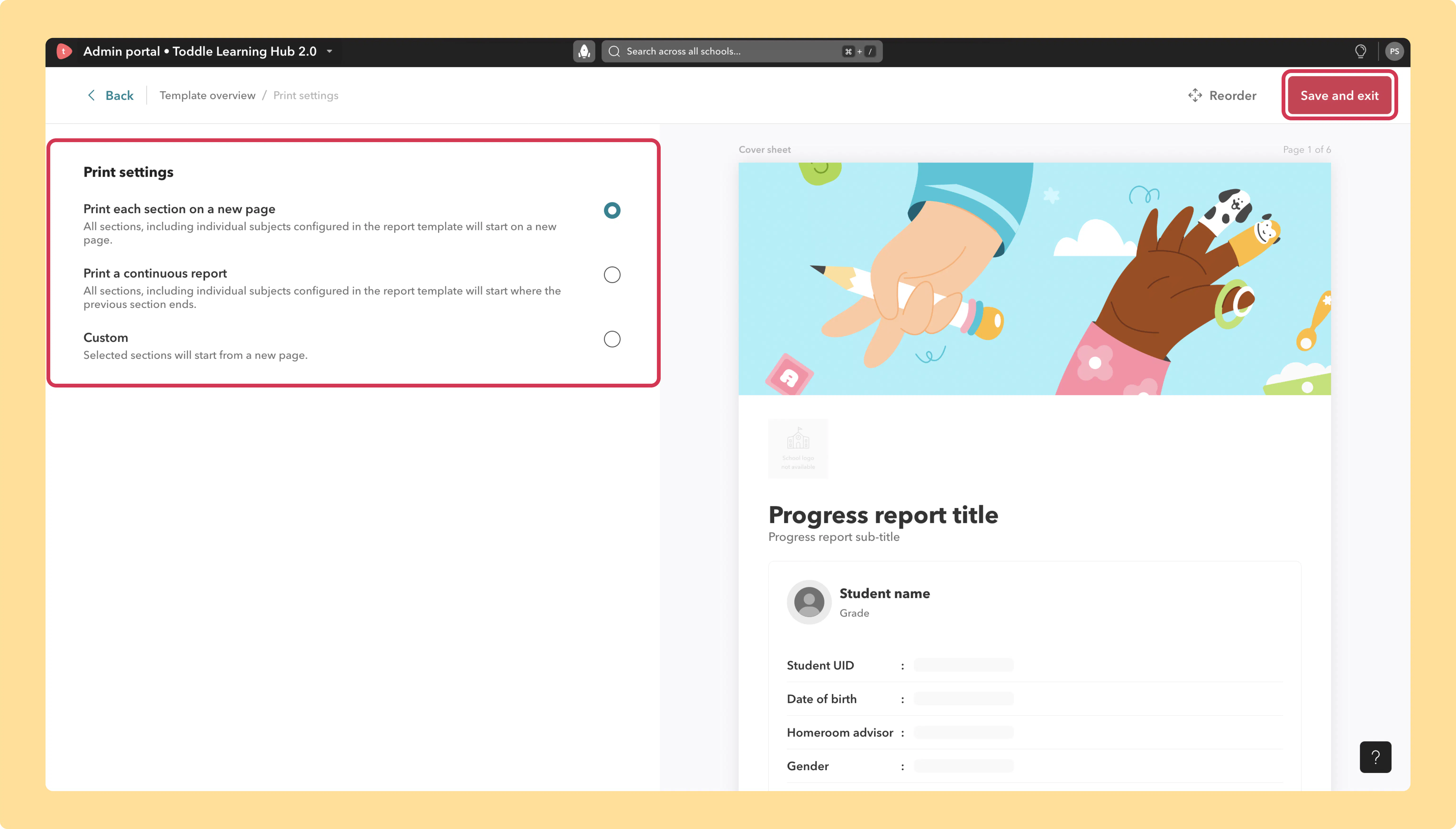Click the school logo placeholder

798,449
